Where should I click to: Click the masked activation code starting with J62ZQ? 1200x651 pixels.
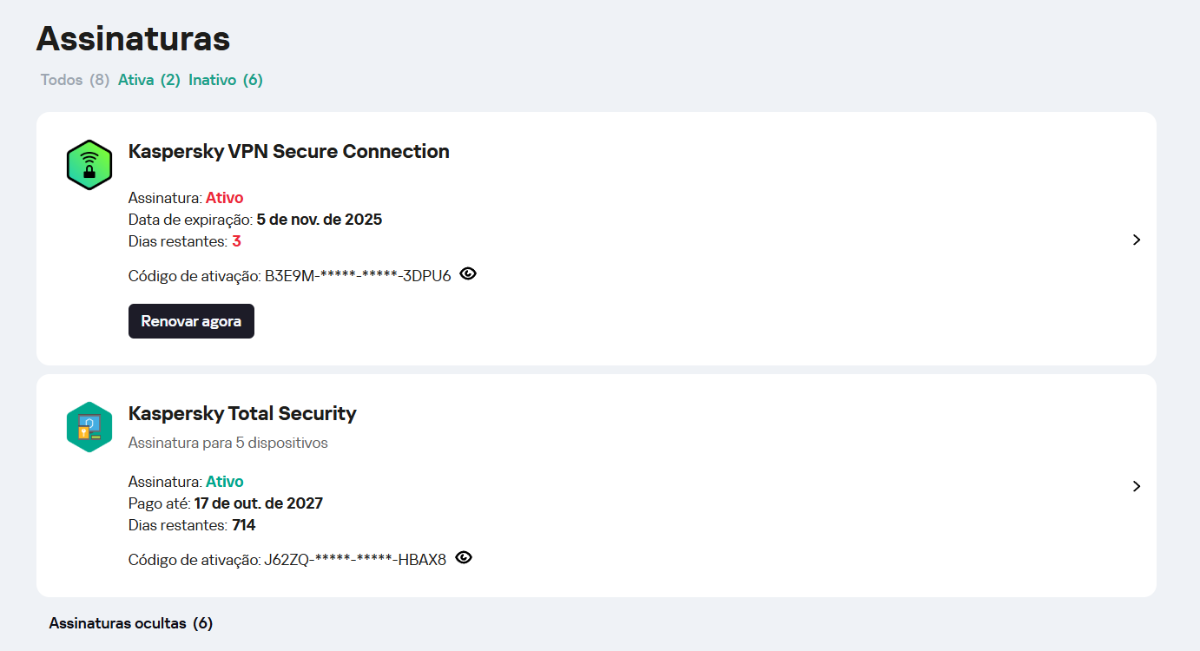pos(355,559)
